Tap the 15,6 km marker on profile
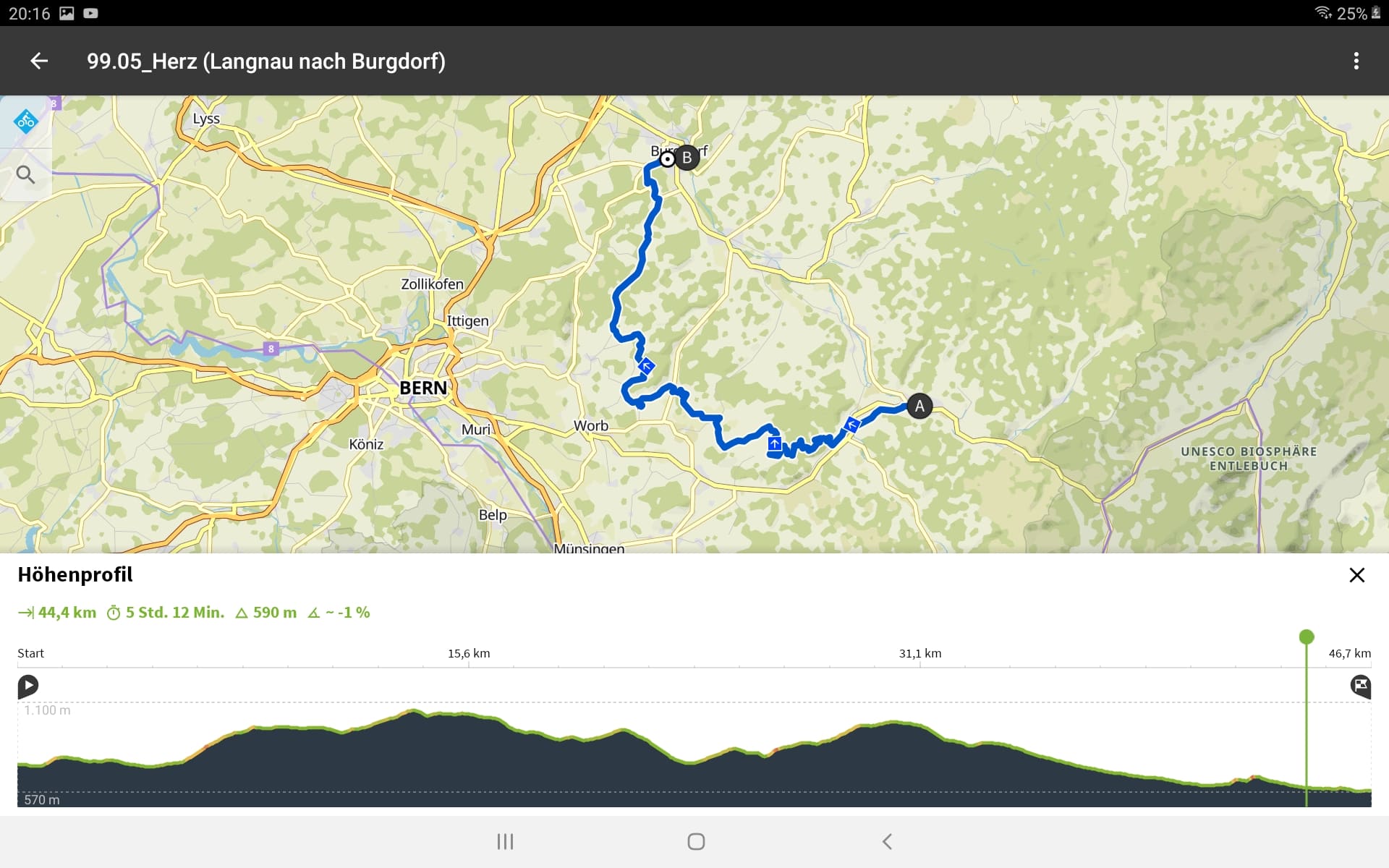Viewport: 1389px width, 868px height. [469, 654]
